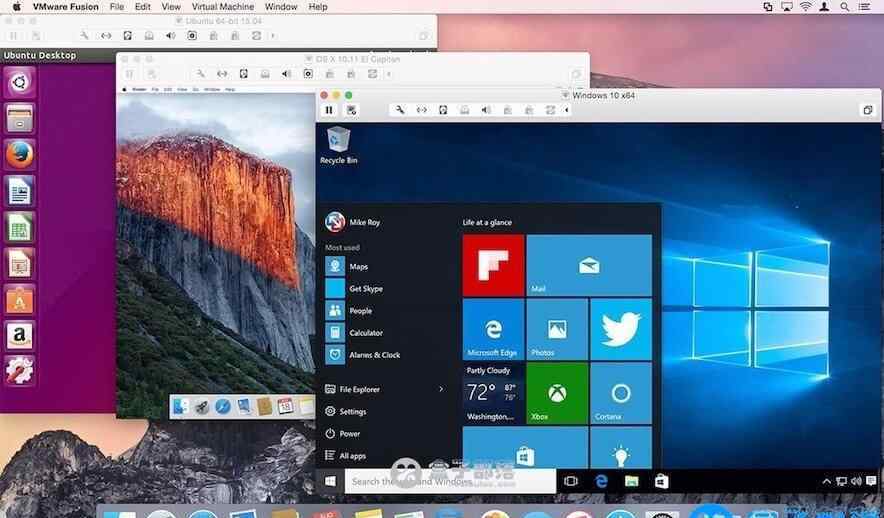Viewport: 884px width, 518px height.
Task: Open File menu in menu bar
Action: pyautogui.click(x=117, y=7)
